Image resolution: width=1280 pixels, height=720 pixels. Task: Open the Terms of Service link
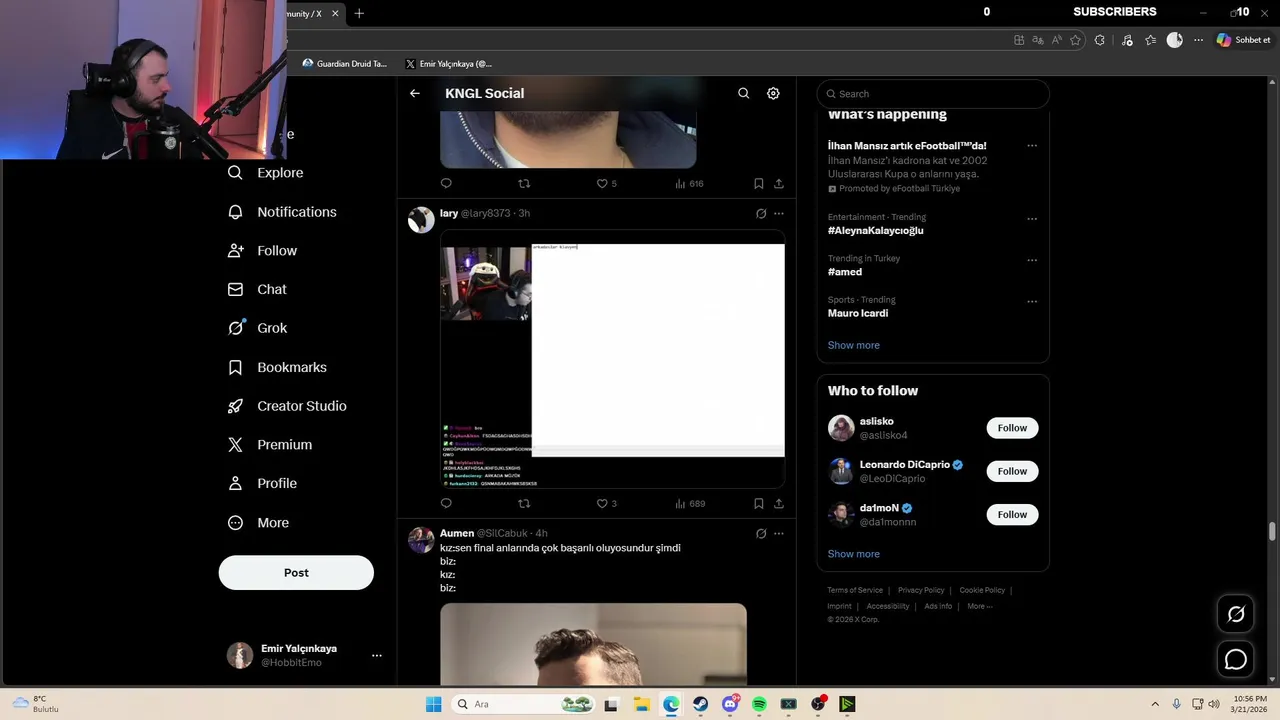point(855,590)
